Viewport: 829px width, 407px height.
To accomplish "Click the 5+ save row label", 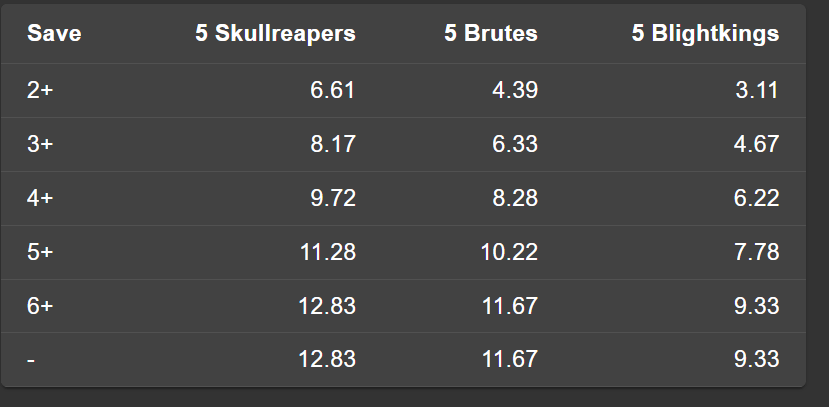I will (40, 252).
